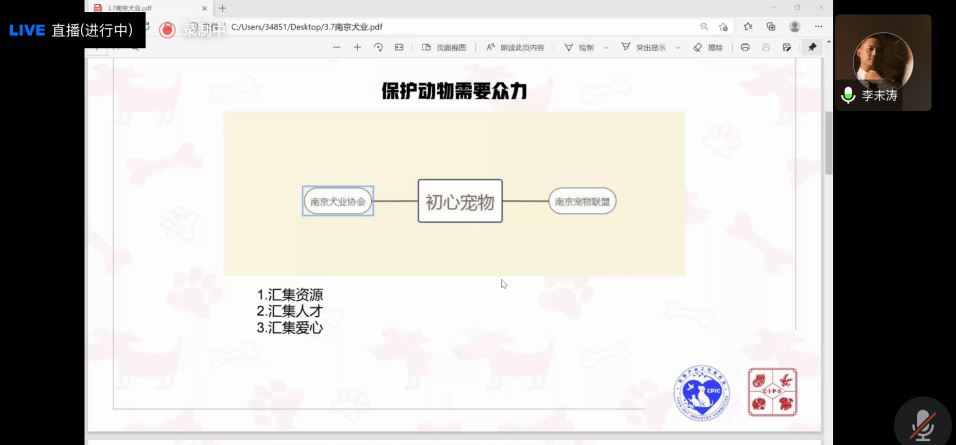The height and width of the screenshot is (445, 956).
Task: Click 朗读此页内容 read aloud
Action: (515, 48)
